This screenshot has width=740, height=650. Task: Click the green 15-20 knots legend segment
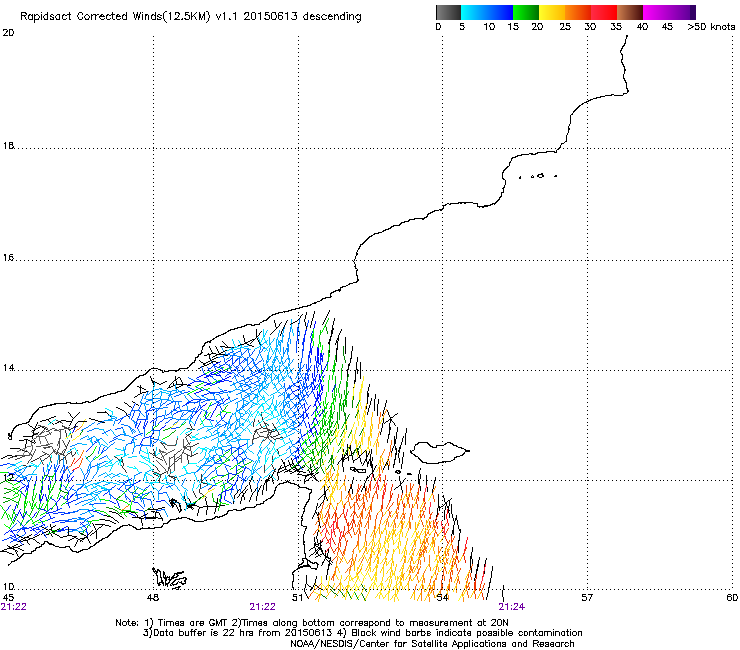click(x=526, y=12)
